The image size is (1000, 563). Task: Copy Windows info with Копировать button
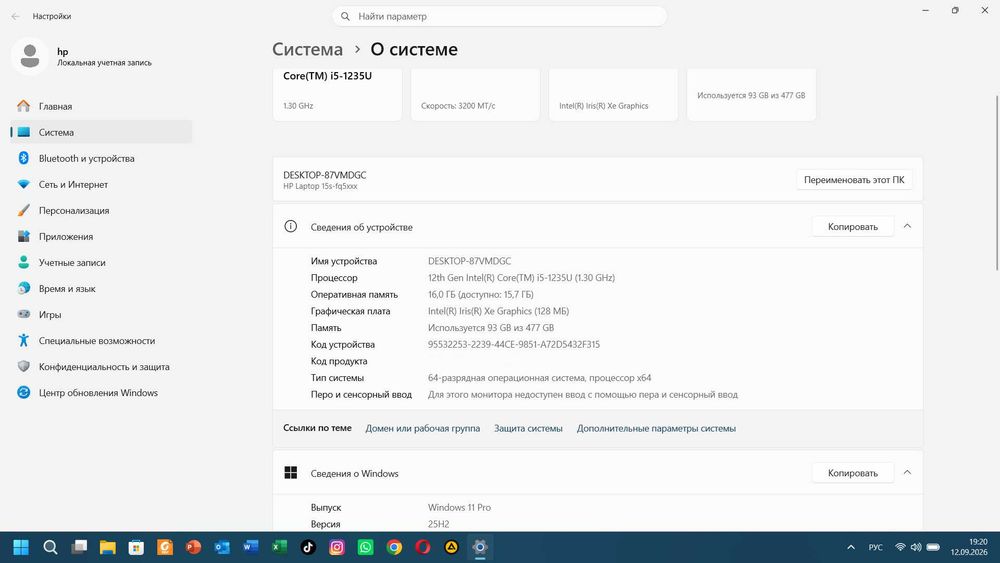(853, 473)
